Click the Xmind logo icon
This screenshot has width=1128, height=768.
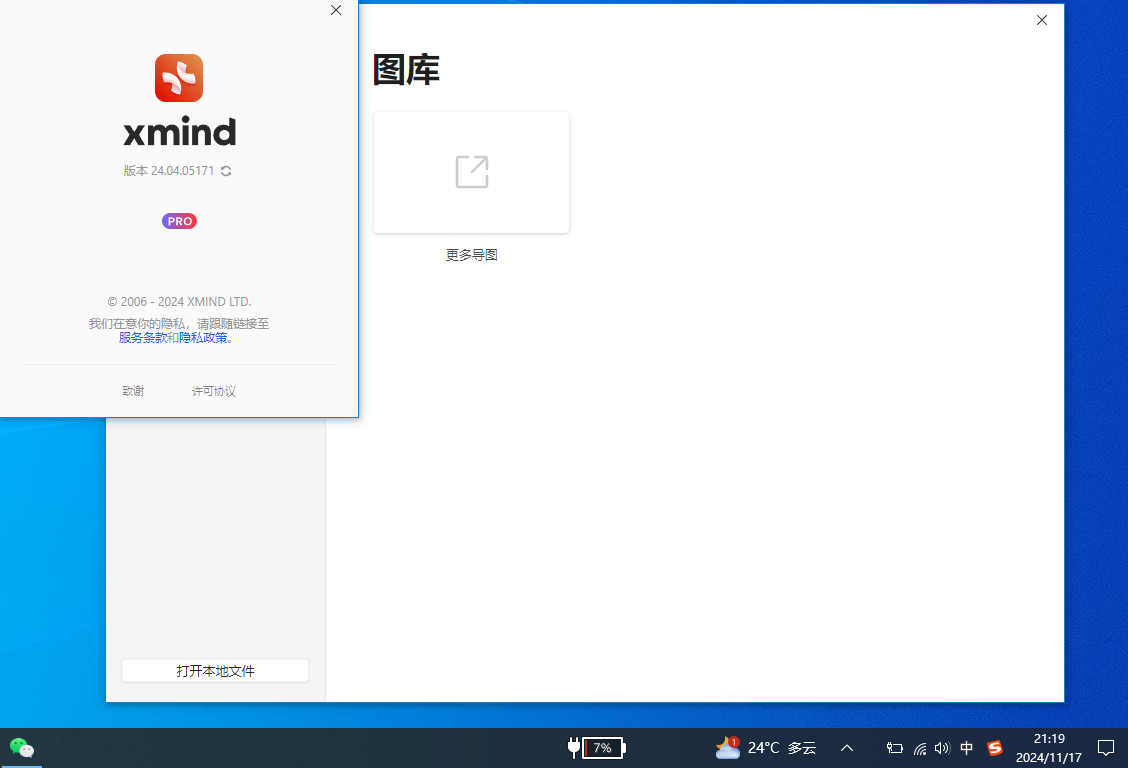pyautogui.click(x=179, y=77)
